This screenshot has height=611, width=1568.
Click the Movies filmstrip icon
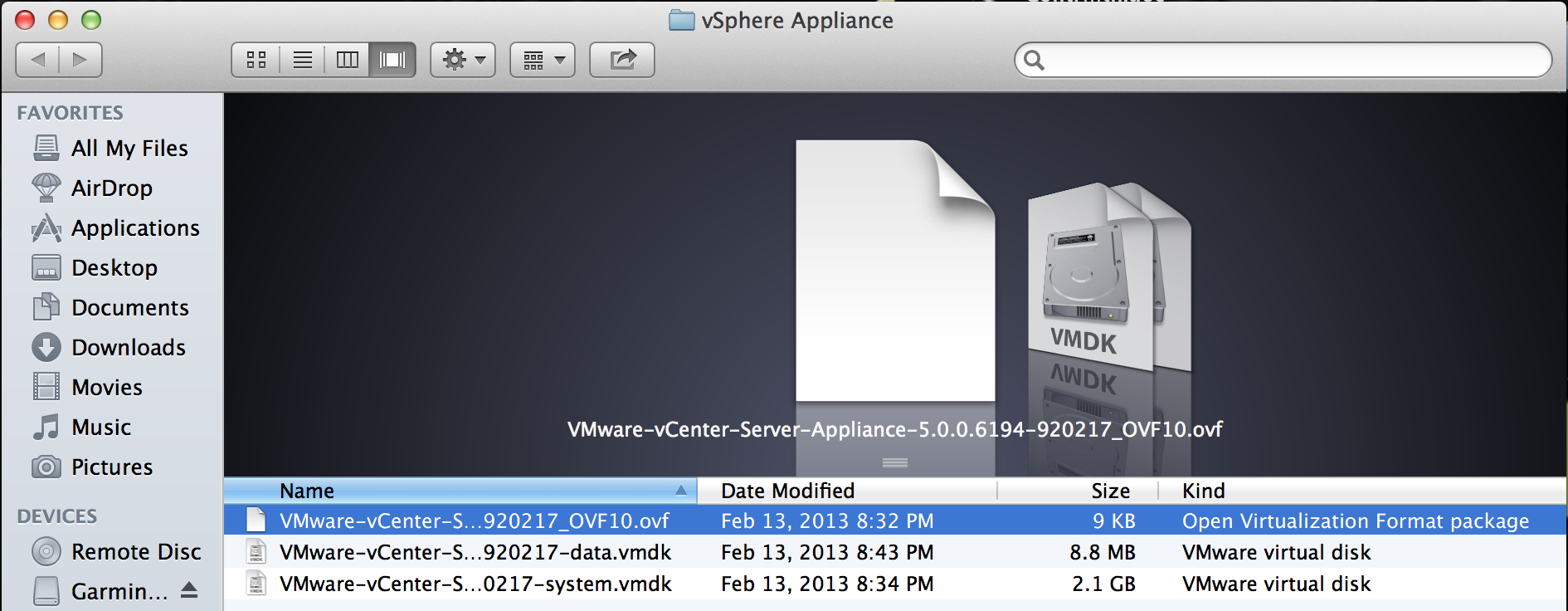tap(46, 387)
